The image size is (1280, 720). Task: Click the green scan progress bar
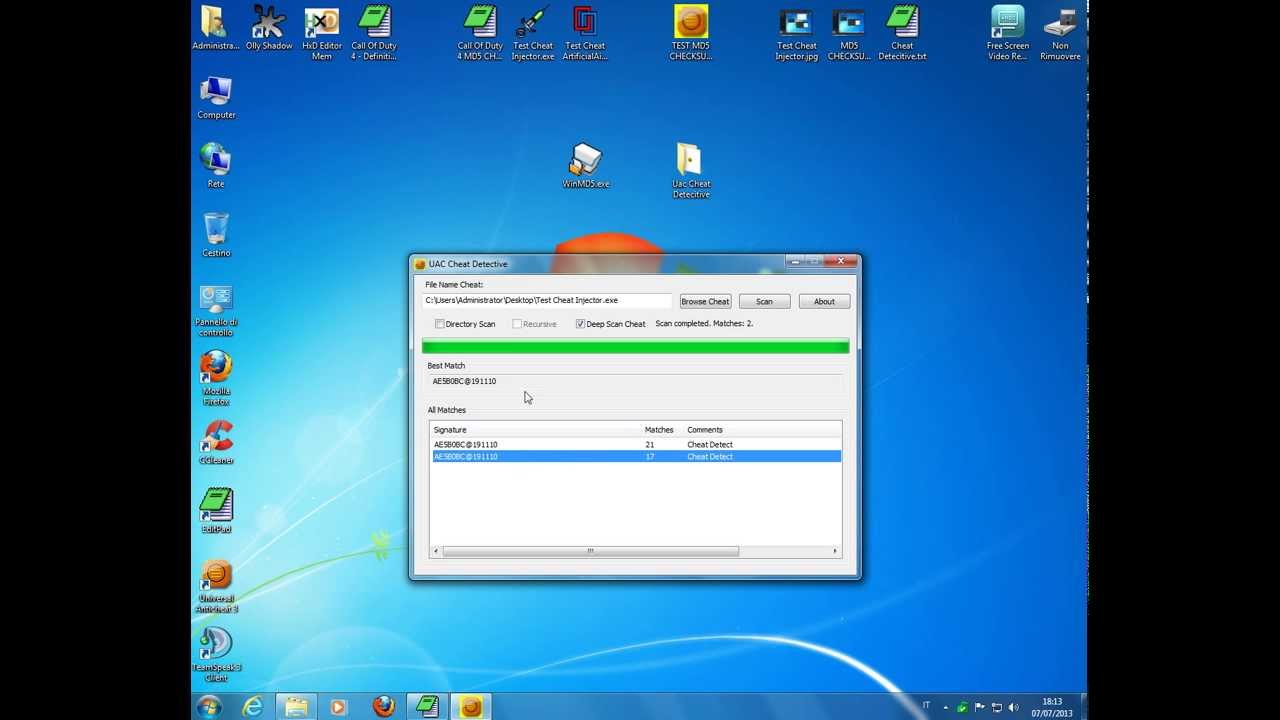pos(636,346)
